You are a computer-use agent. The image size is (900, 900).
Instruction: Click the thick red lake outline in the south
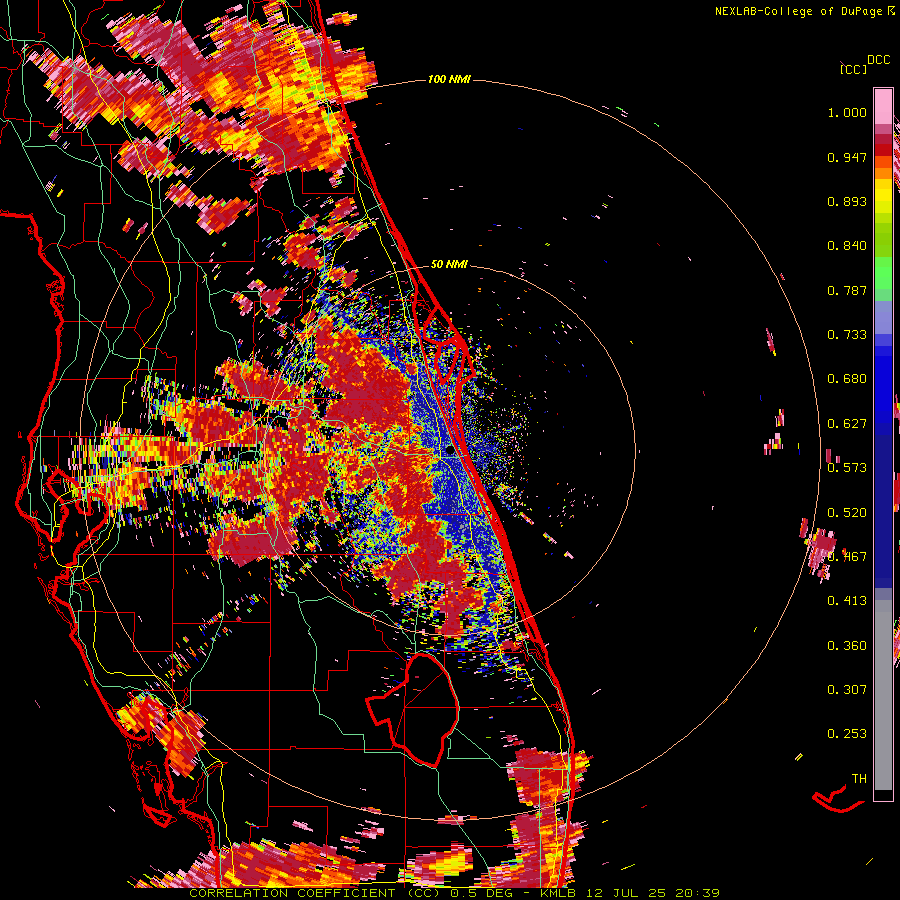tap(413, 709)
